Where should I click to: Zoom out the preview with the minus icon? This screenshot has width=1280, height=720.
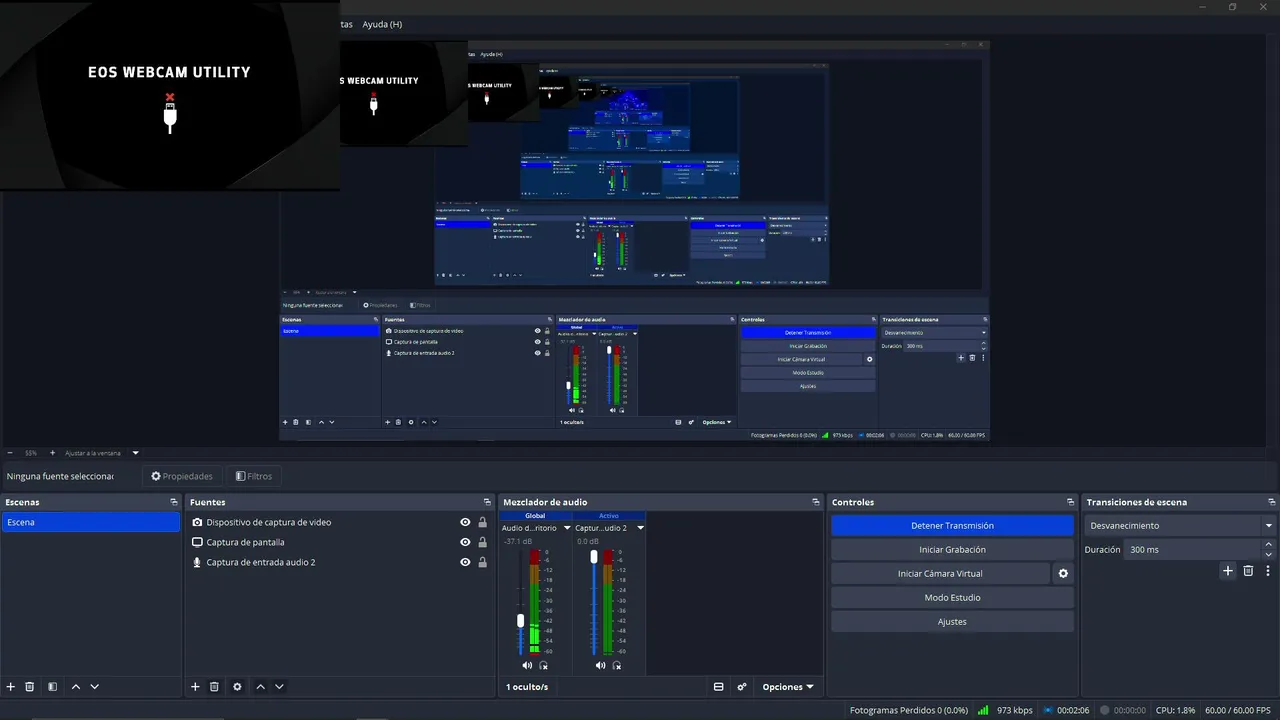(10, 453)
